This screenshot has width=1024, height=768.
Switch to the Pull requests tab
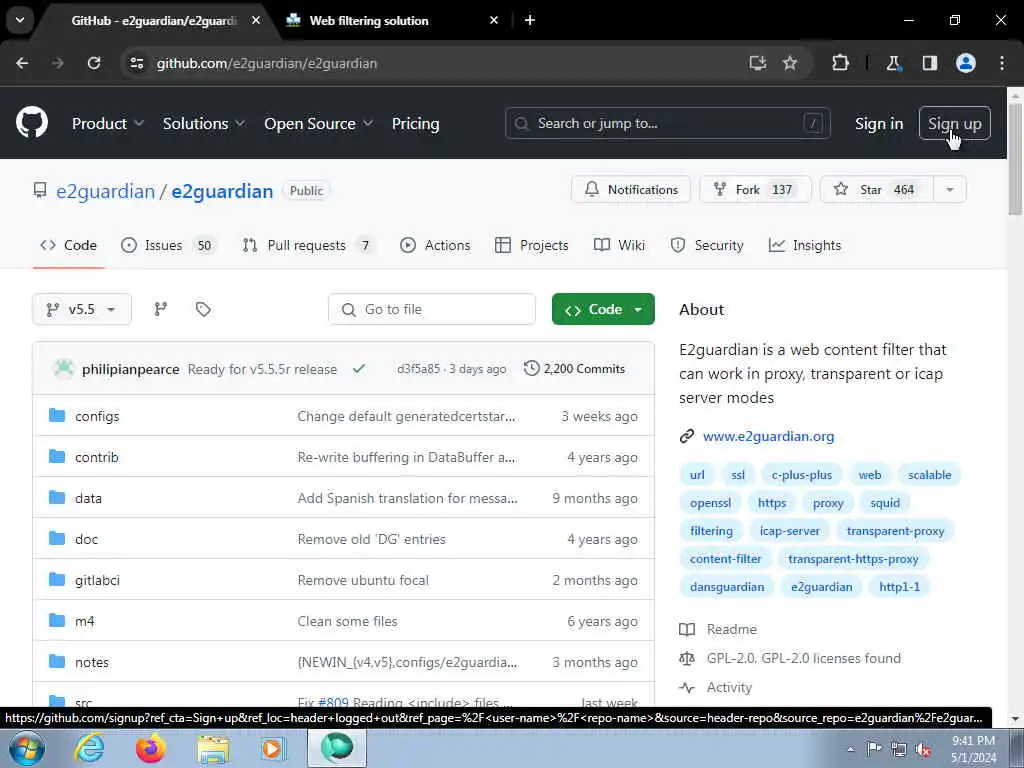point(308,245)
